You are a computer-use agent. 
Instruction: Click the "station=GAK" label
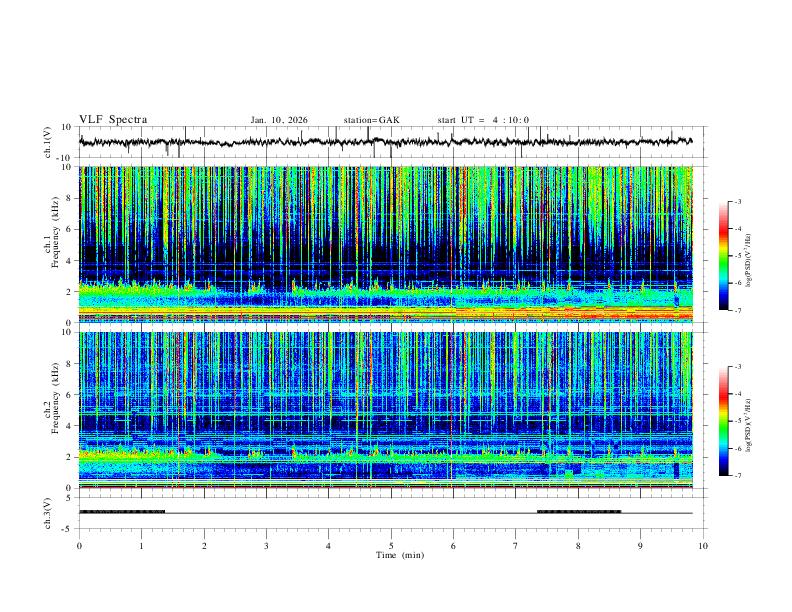pos(371,120)
